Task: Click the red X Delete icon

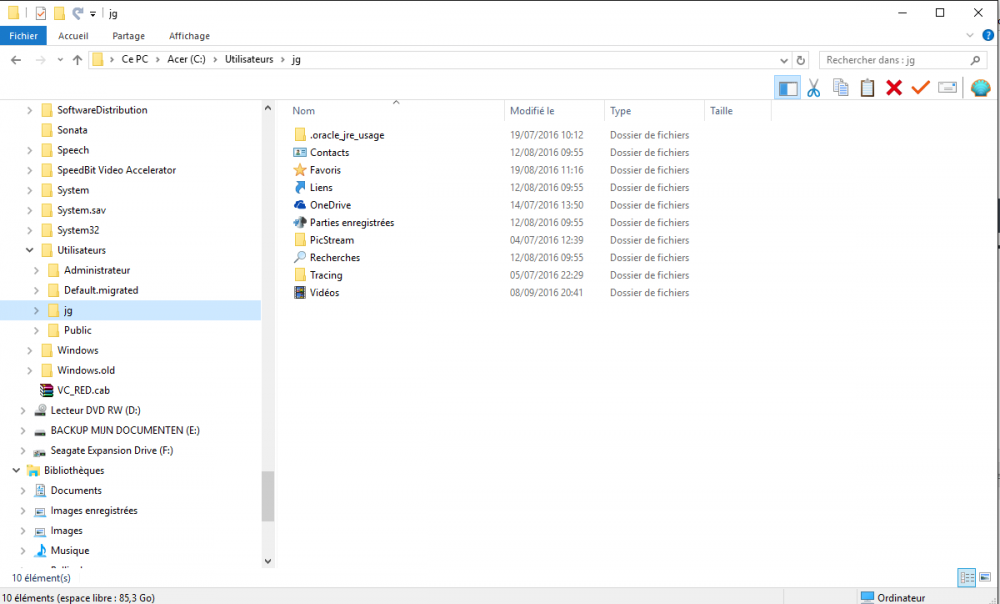Action: coord(894,88)
